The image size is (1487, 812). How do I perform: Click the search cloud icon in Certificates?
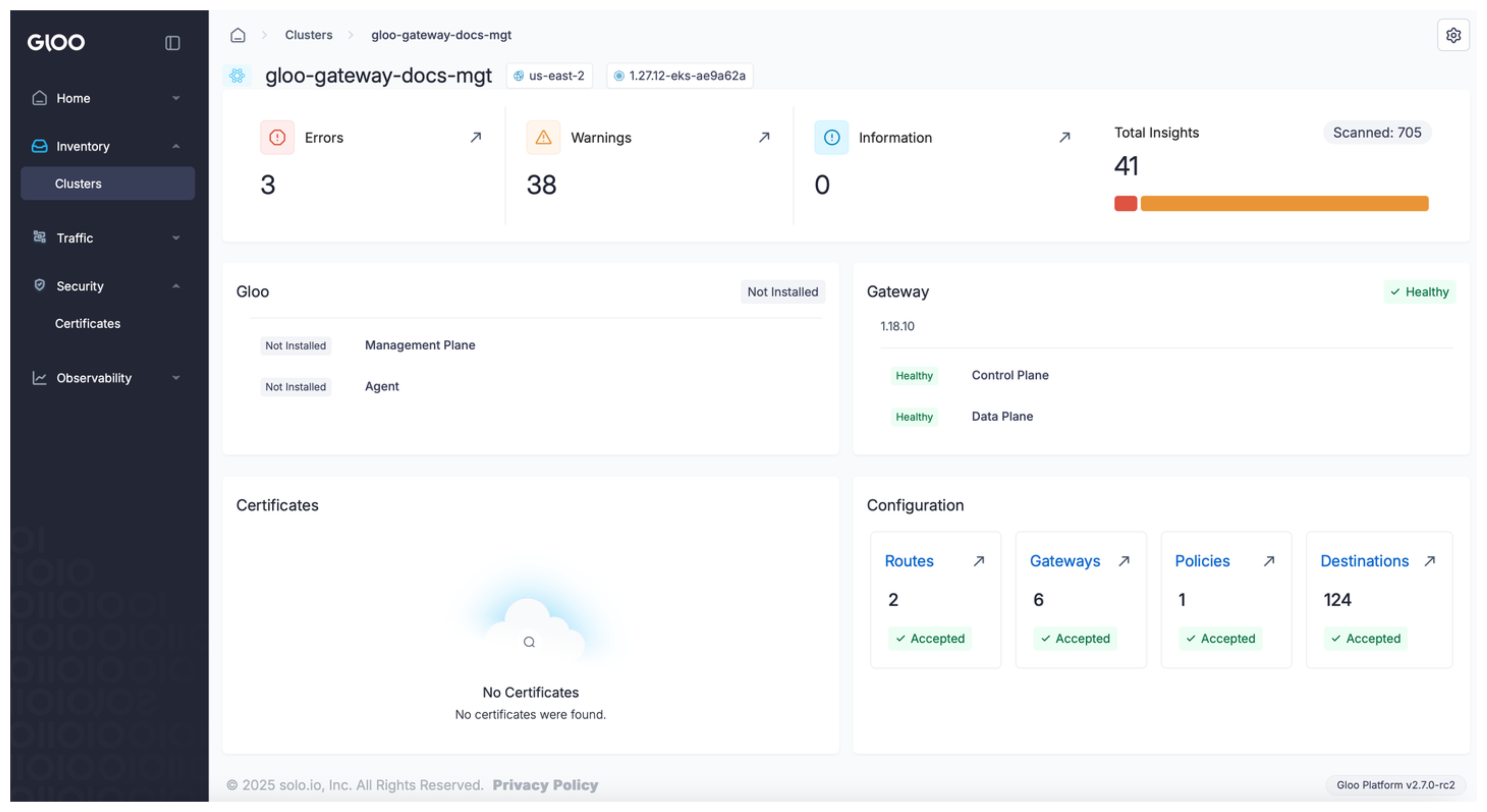(529, 642)
